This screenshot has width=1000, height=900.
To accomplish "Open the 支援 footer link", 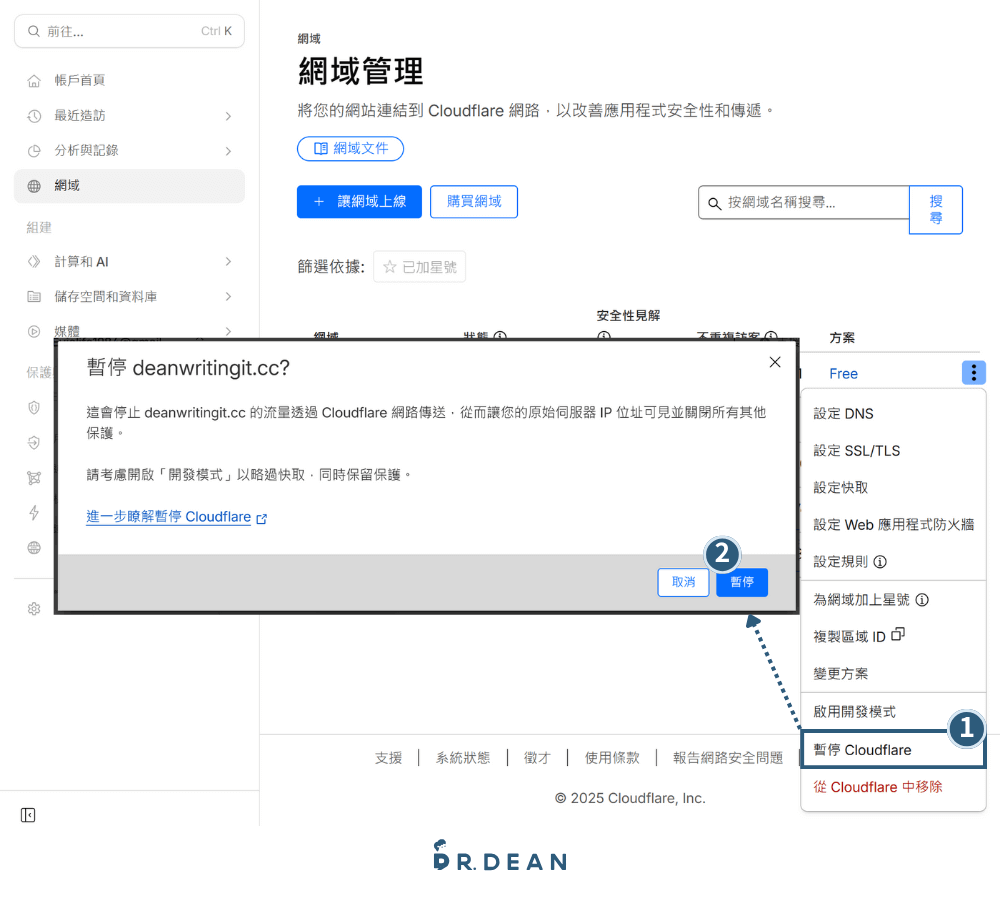I will click(x=388, y=758).
